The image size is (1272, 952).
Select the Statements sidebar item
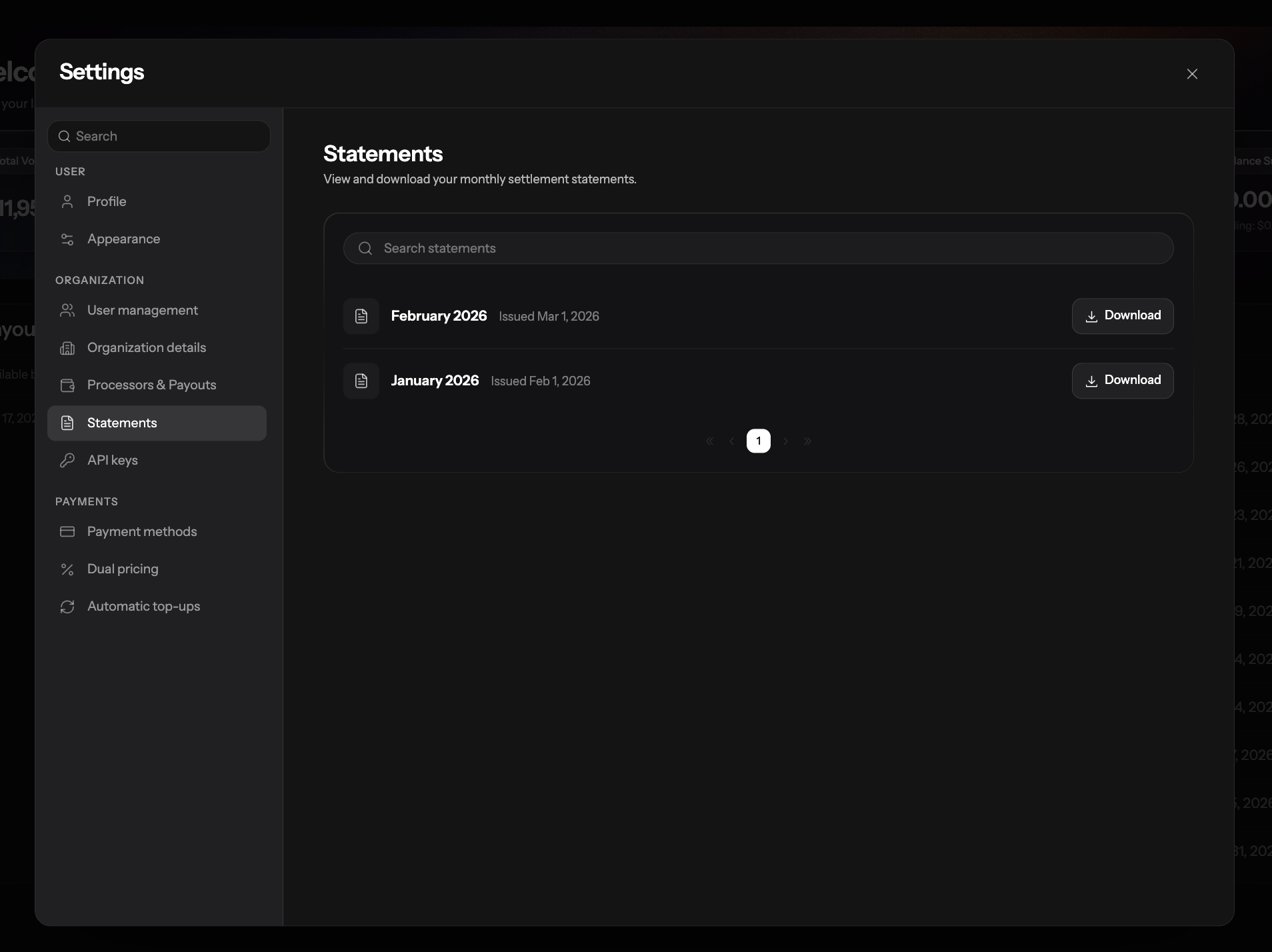(157, 423)
